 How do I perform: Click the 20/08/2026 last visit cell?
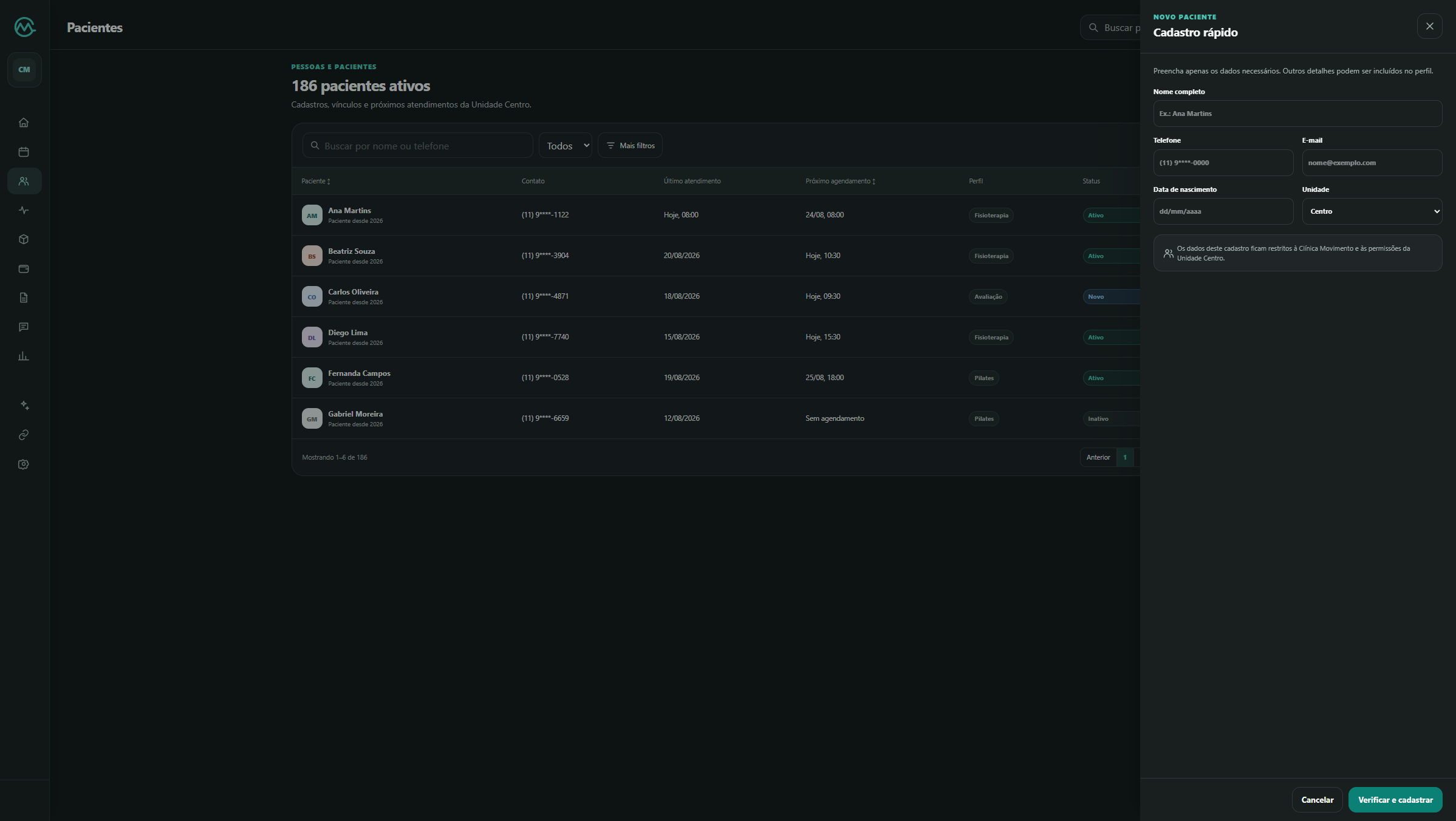(682, 256)
